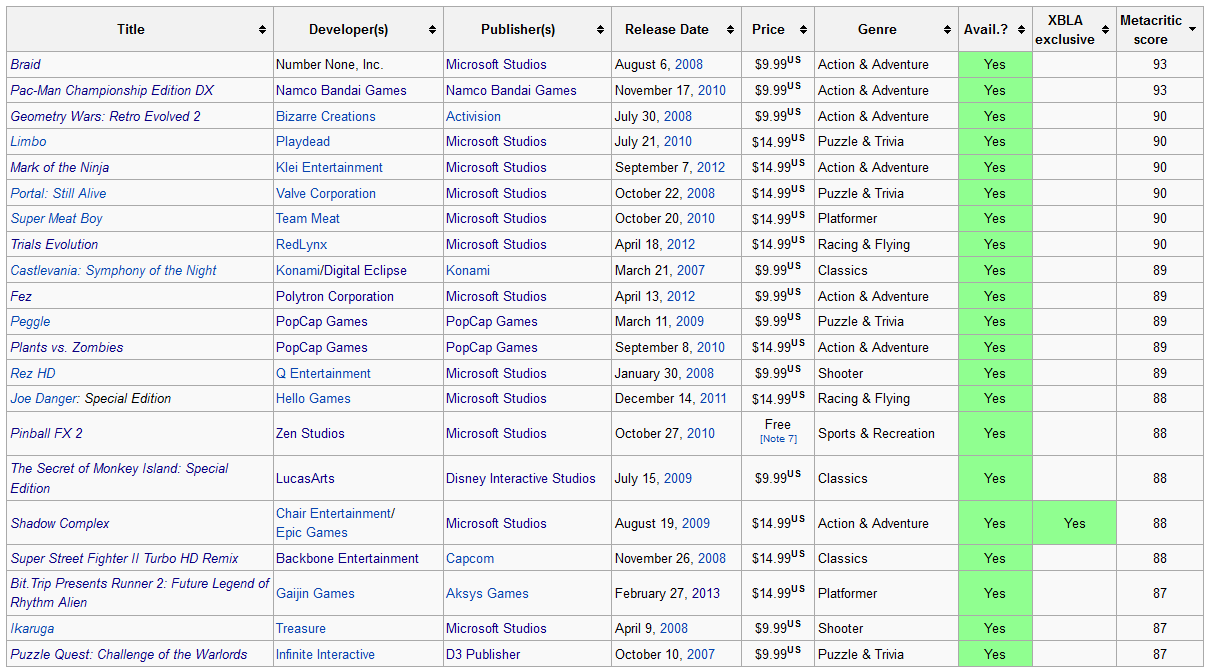Open Bit.Trip Presents Runner 2 link
Viewport: 1211px width, 667px height.
point(140,593)
